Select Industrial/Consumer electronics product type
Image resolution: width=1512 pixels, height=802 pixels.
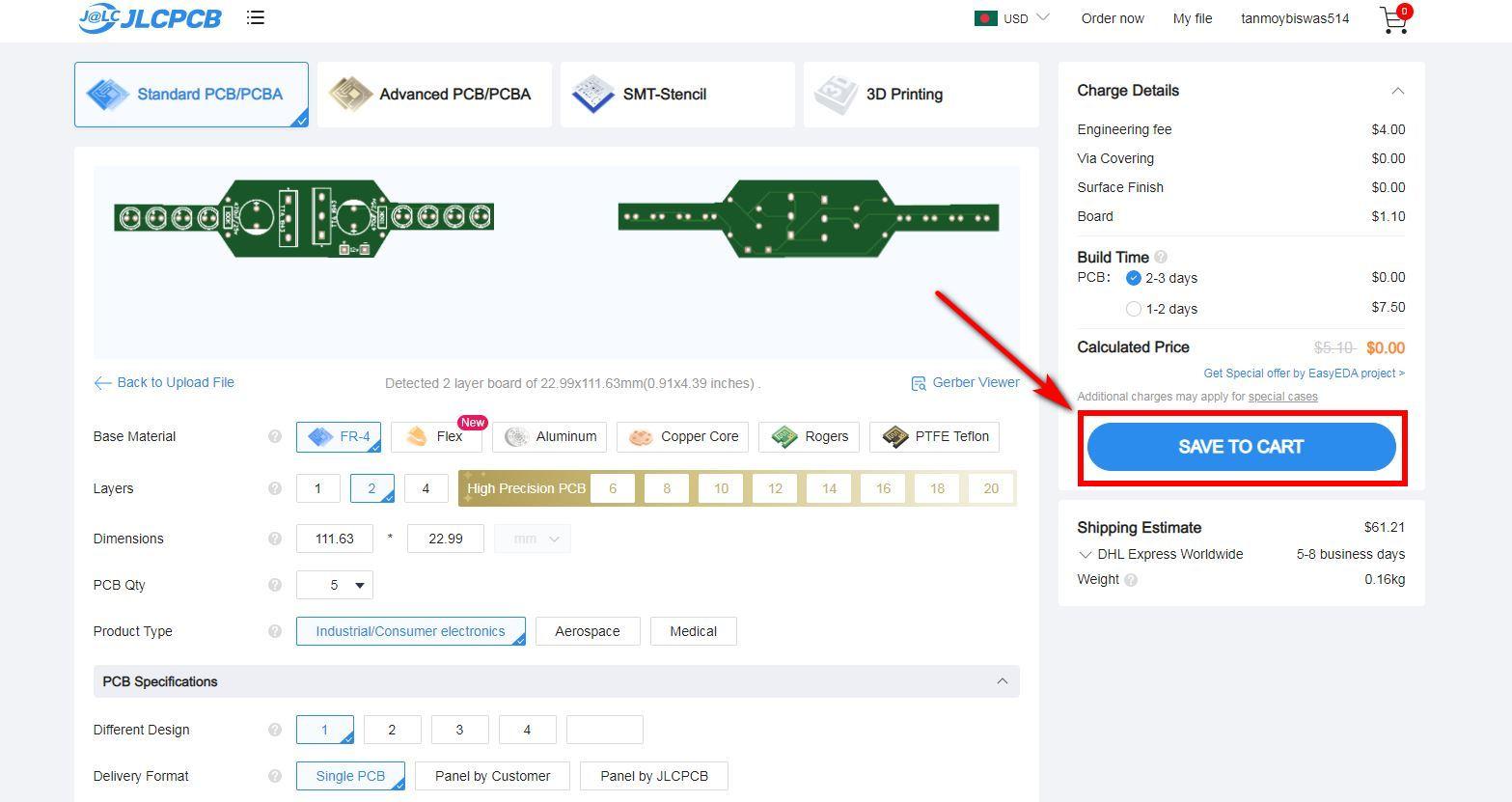pyautogui.click(x=411, y=631)
